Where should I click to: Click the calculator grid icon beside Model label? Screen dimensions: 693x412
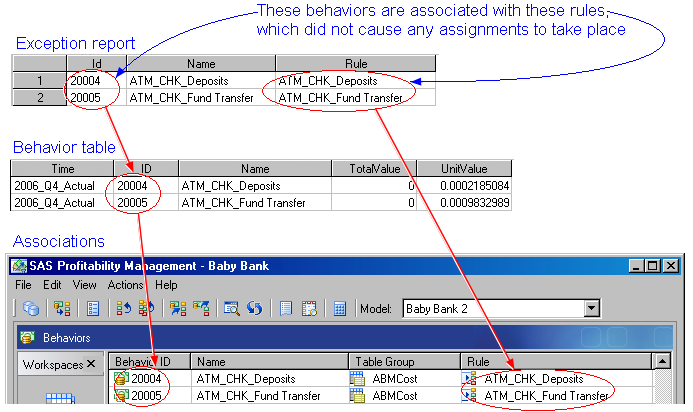click(x=339, y=309)
